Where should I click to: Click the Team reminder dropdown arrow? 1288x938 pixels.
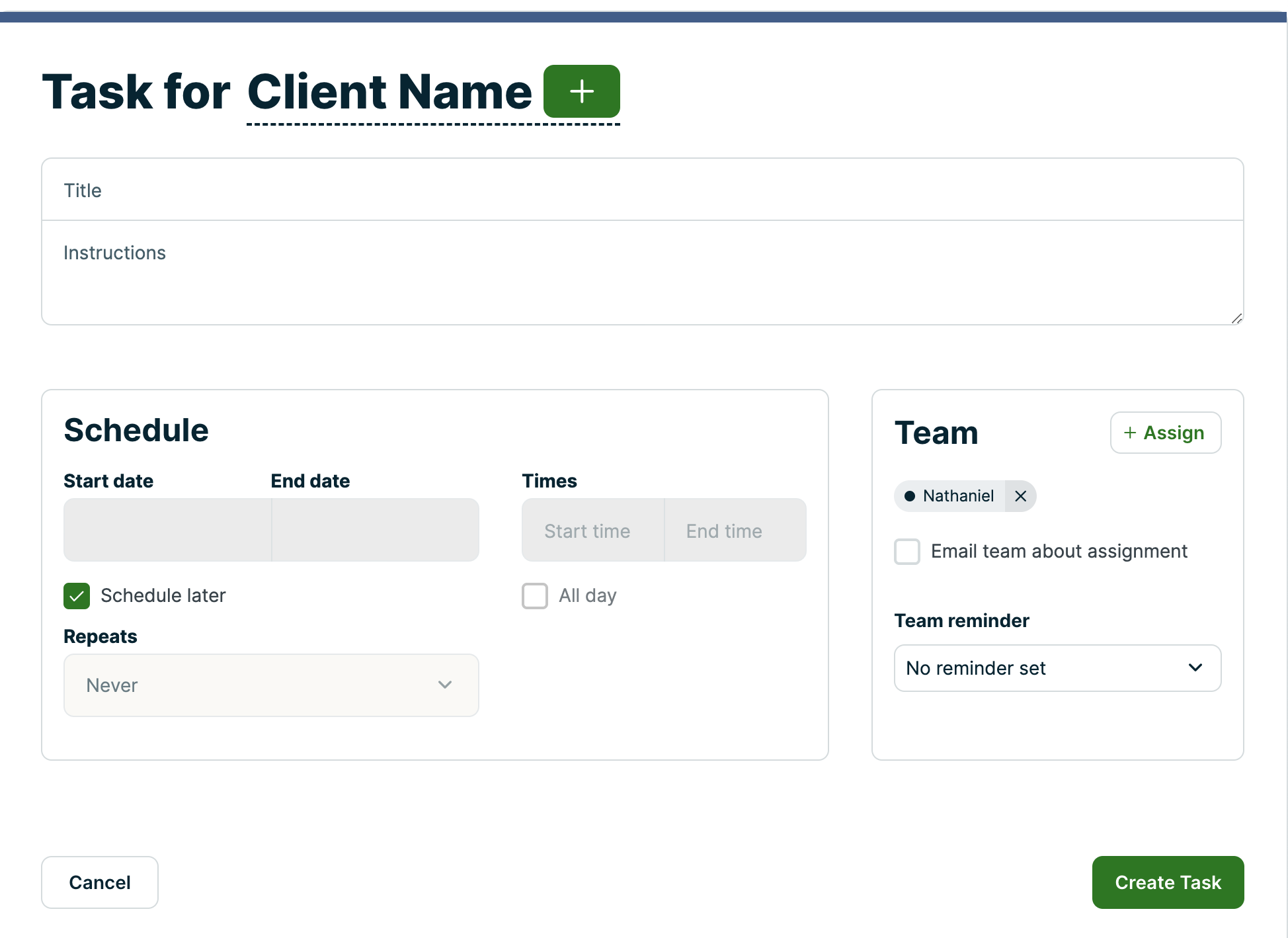pos(1195,667)
